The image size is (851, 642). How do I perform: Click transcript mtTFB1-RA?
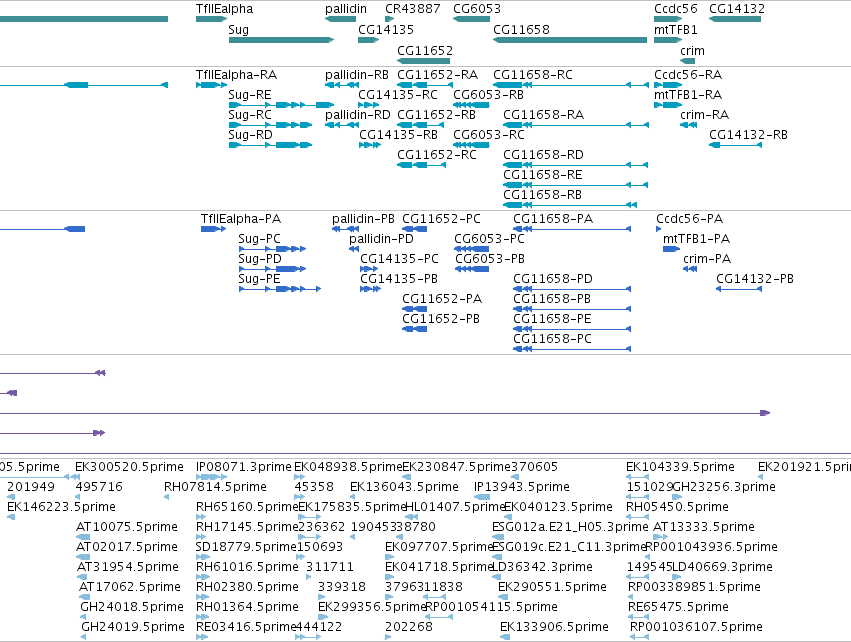point(688,94)
